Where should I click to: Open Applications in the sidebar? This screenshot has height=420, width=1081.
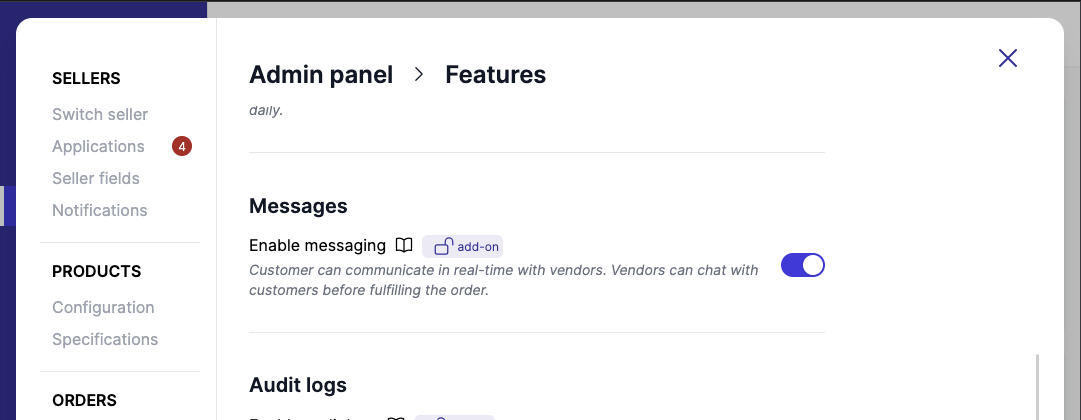[99, 146]
